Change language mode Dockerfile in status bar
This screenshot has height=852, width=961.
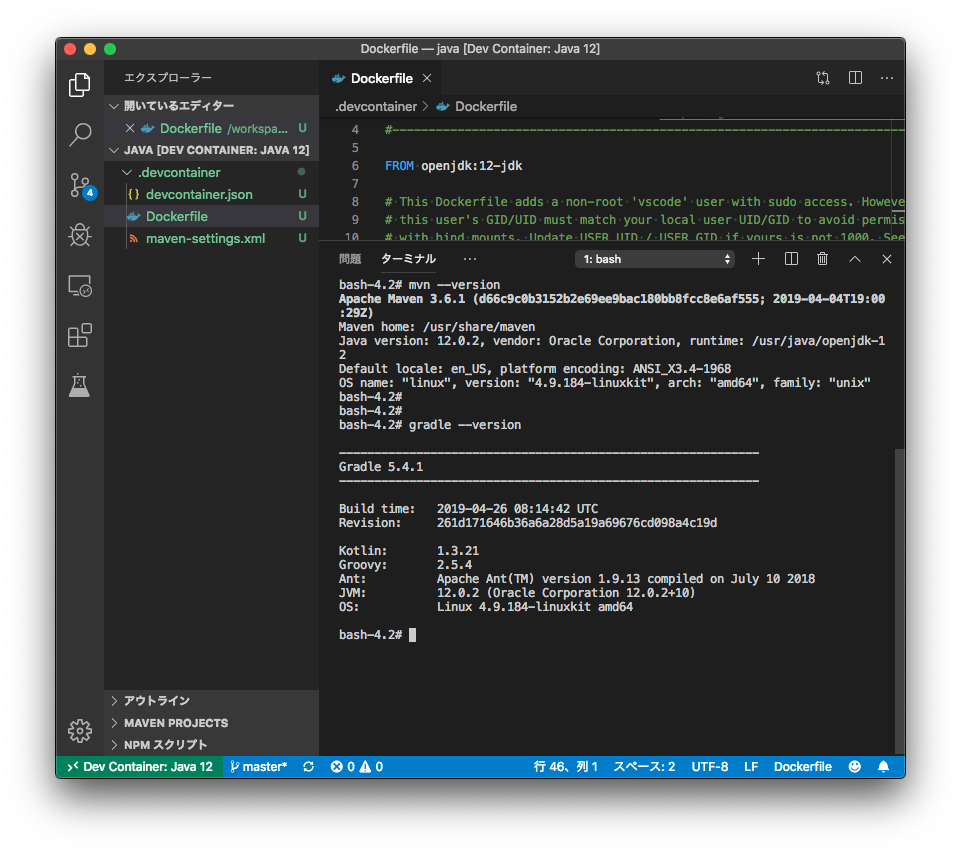pos(802,767)
